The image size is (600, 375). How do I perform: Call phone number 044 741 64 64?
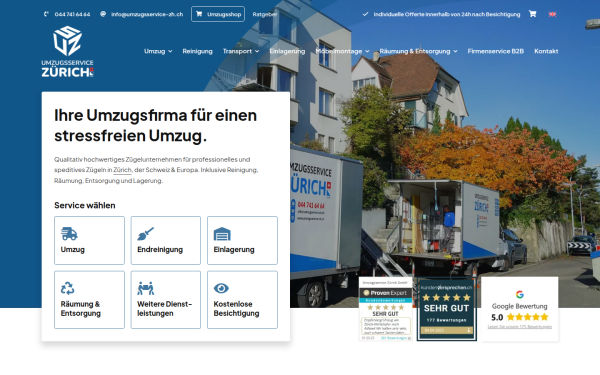pyautogui.click(x=72, y=14)
